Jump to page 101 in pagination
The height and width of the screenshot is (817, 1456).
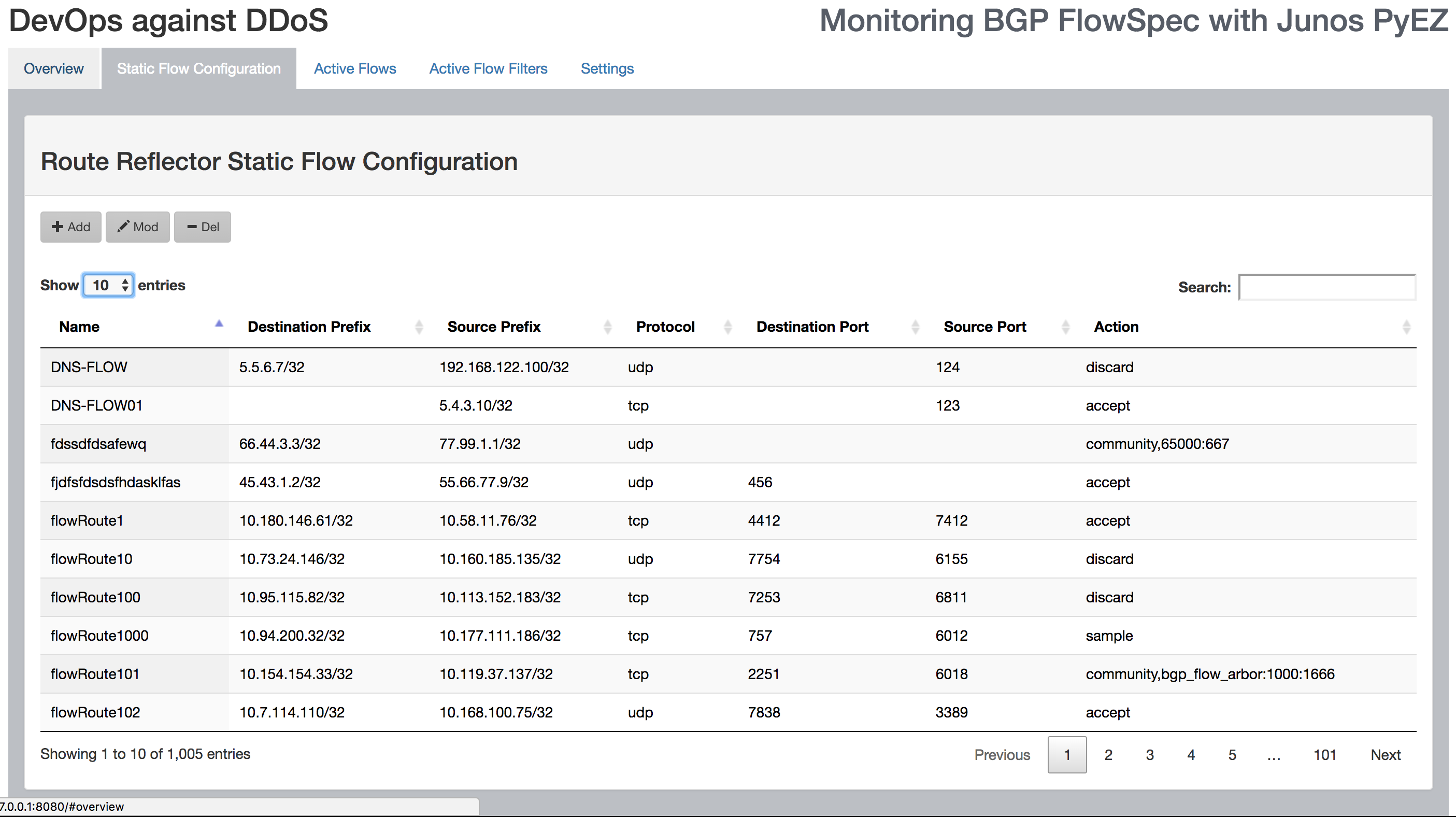1324,755
